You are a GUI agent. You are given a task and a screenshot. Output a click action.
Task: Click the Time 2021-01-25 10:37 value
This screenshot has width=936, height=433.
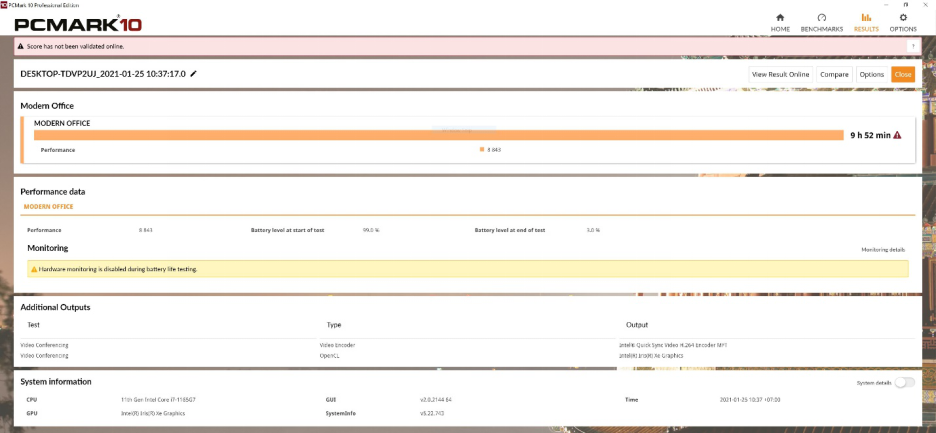pyautogui.click(x=750, y=400)
